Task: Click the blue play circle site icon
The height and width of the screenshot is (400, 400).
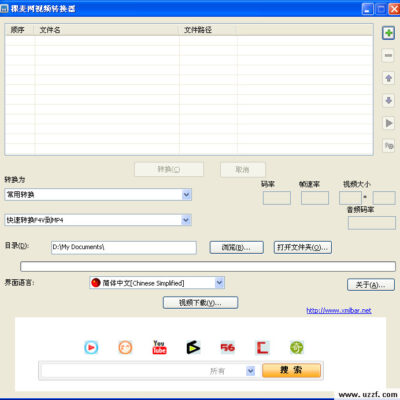Action: click(91, 348)
